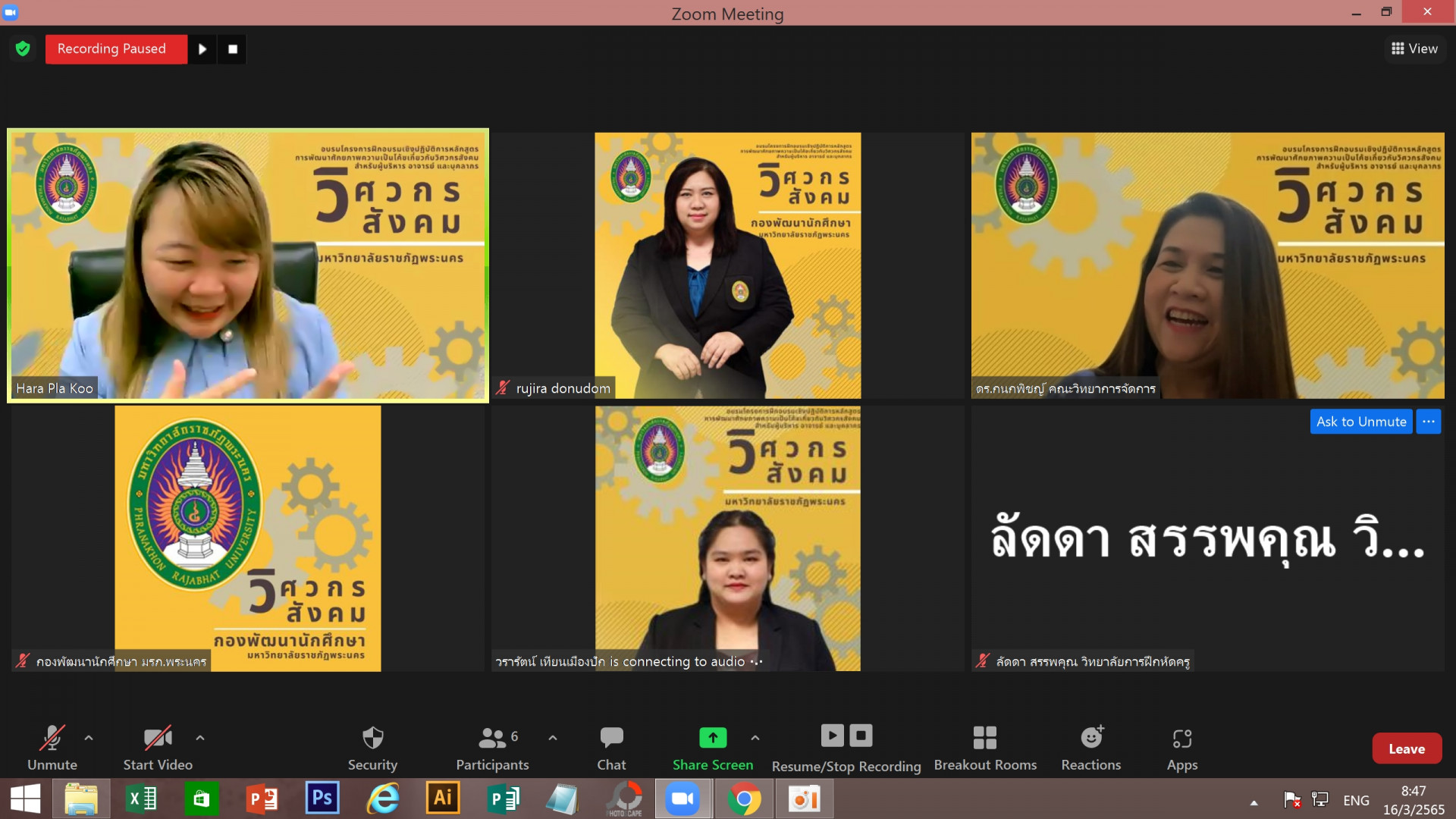Click the Zoom window title icon

coord(11,12)
